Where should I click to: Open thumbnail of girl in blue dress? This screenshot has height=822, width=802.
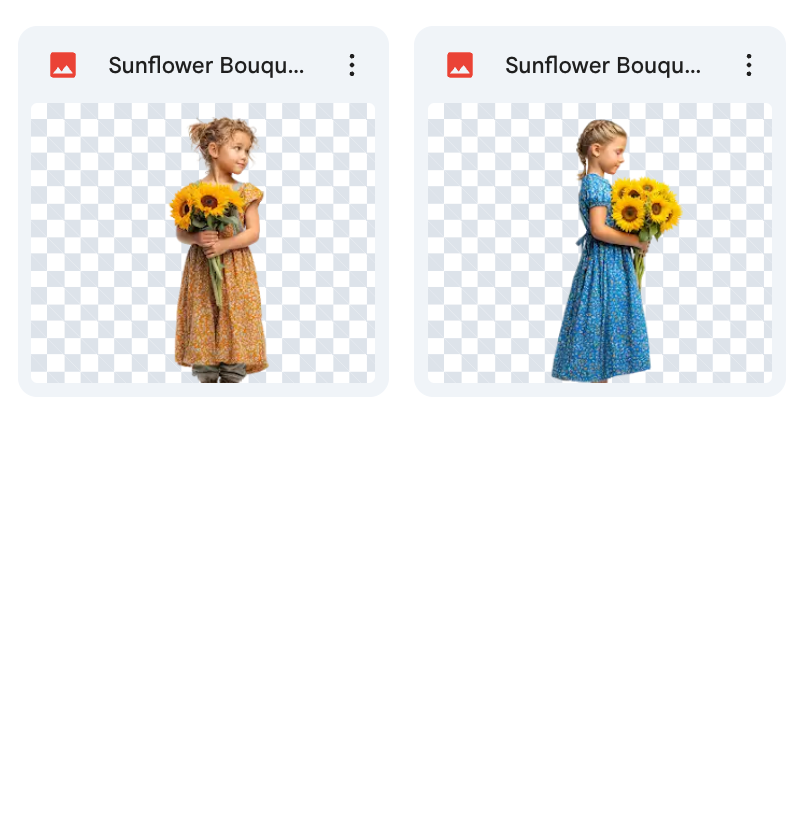(x=600, y=243)
